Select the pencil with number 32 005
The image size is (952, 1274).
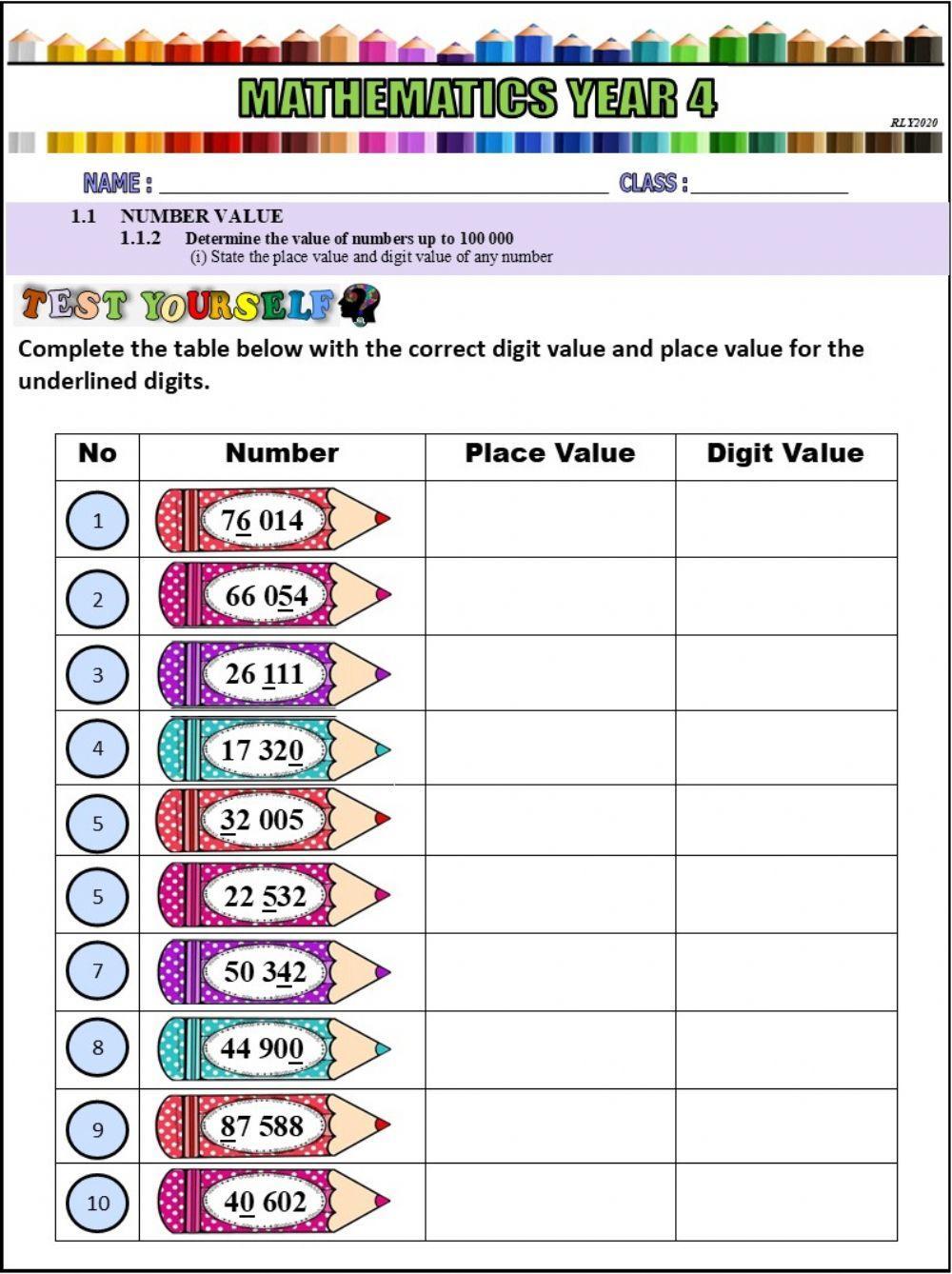272,820
